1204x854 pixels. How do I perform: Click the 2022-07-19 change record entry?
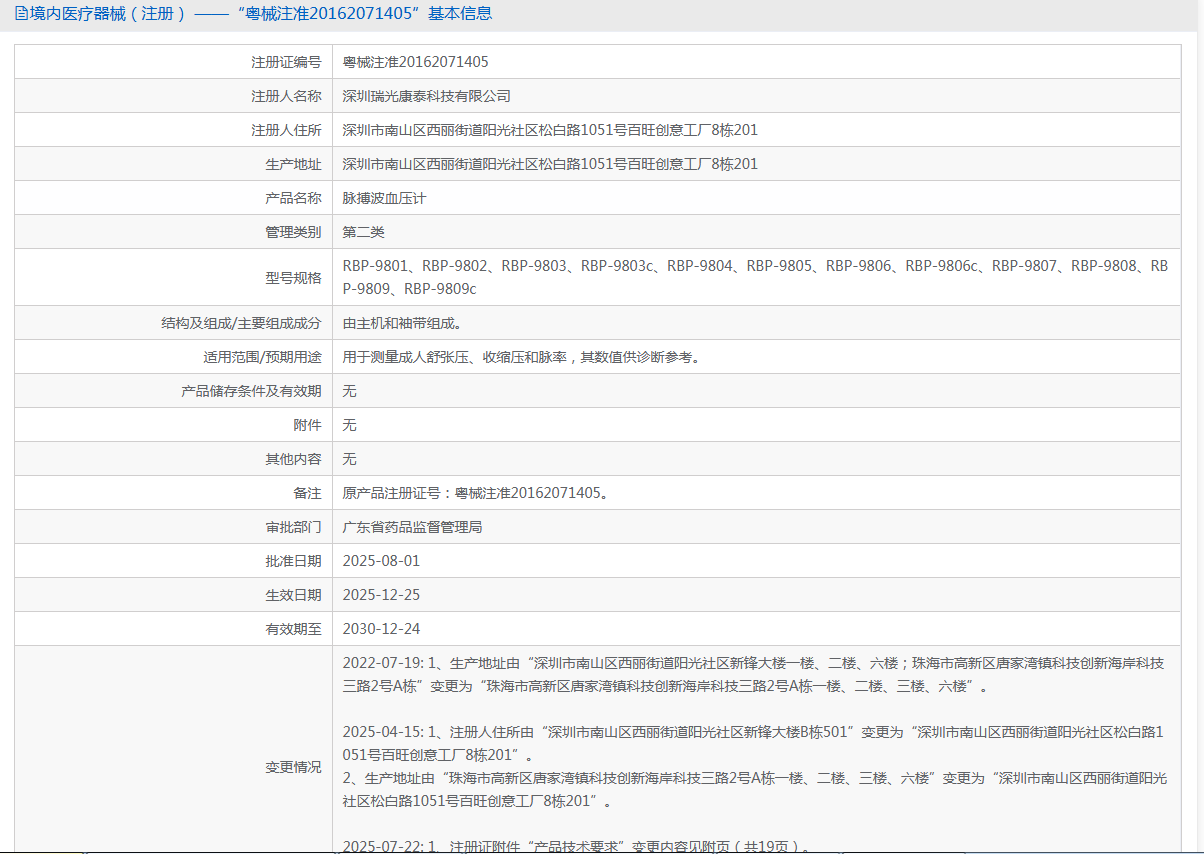point(755,674)
